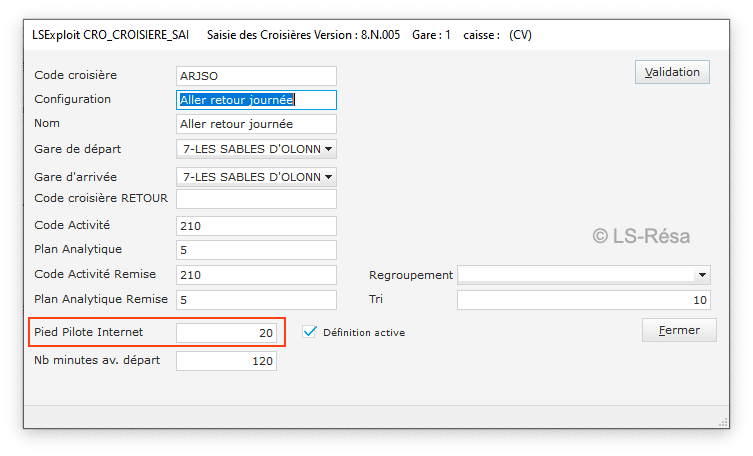Select the Configuration text field

(255, 100)
